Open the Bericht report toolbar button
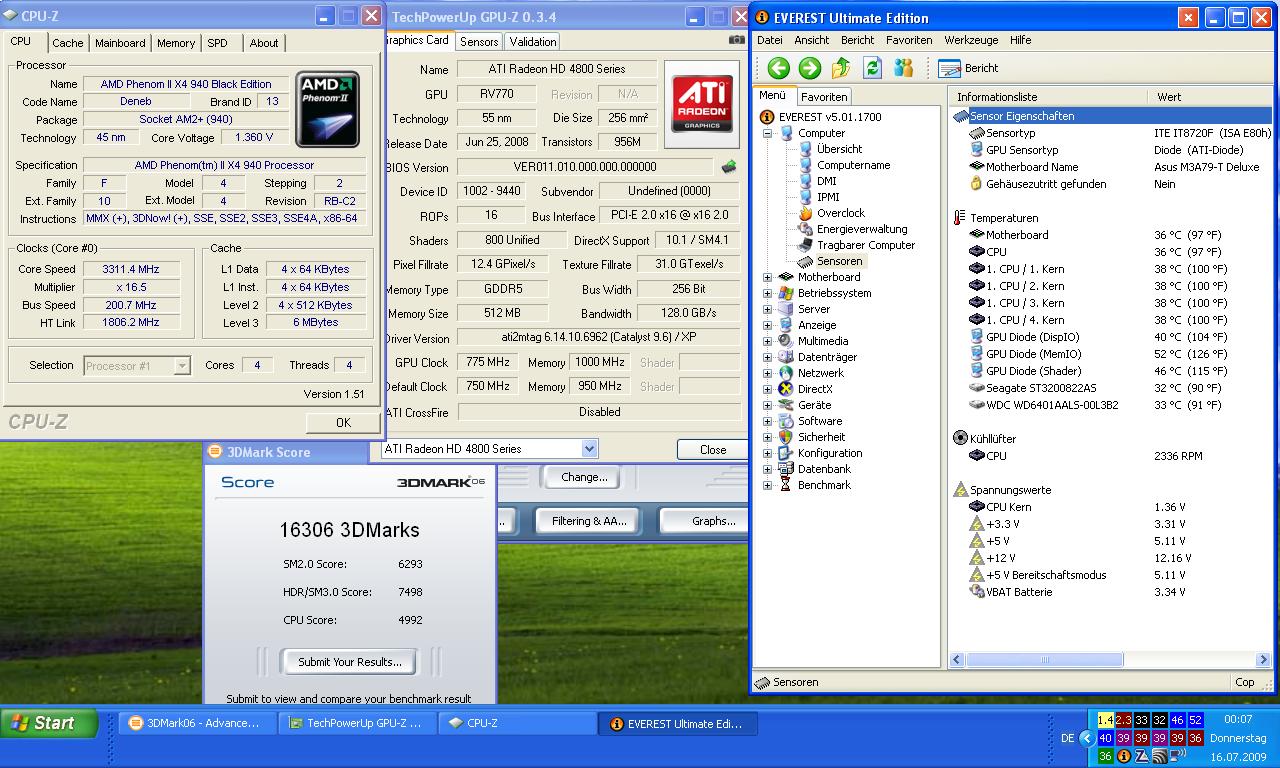The width and height of the screenshot is (1280, 768). pos(968,68)
